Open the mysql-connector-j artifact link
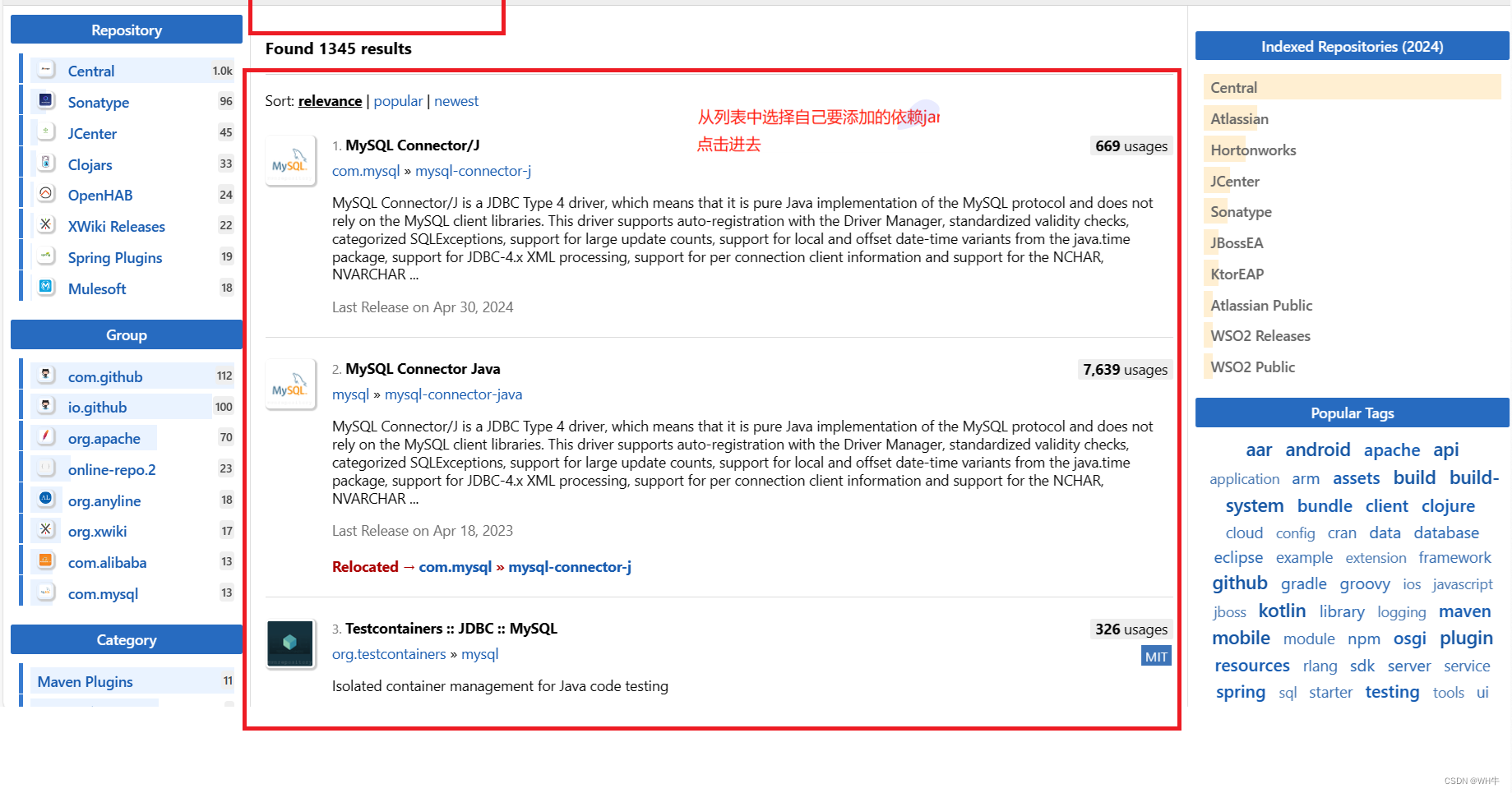This screenshot has width=1512, height=793. tap(473, 171)
